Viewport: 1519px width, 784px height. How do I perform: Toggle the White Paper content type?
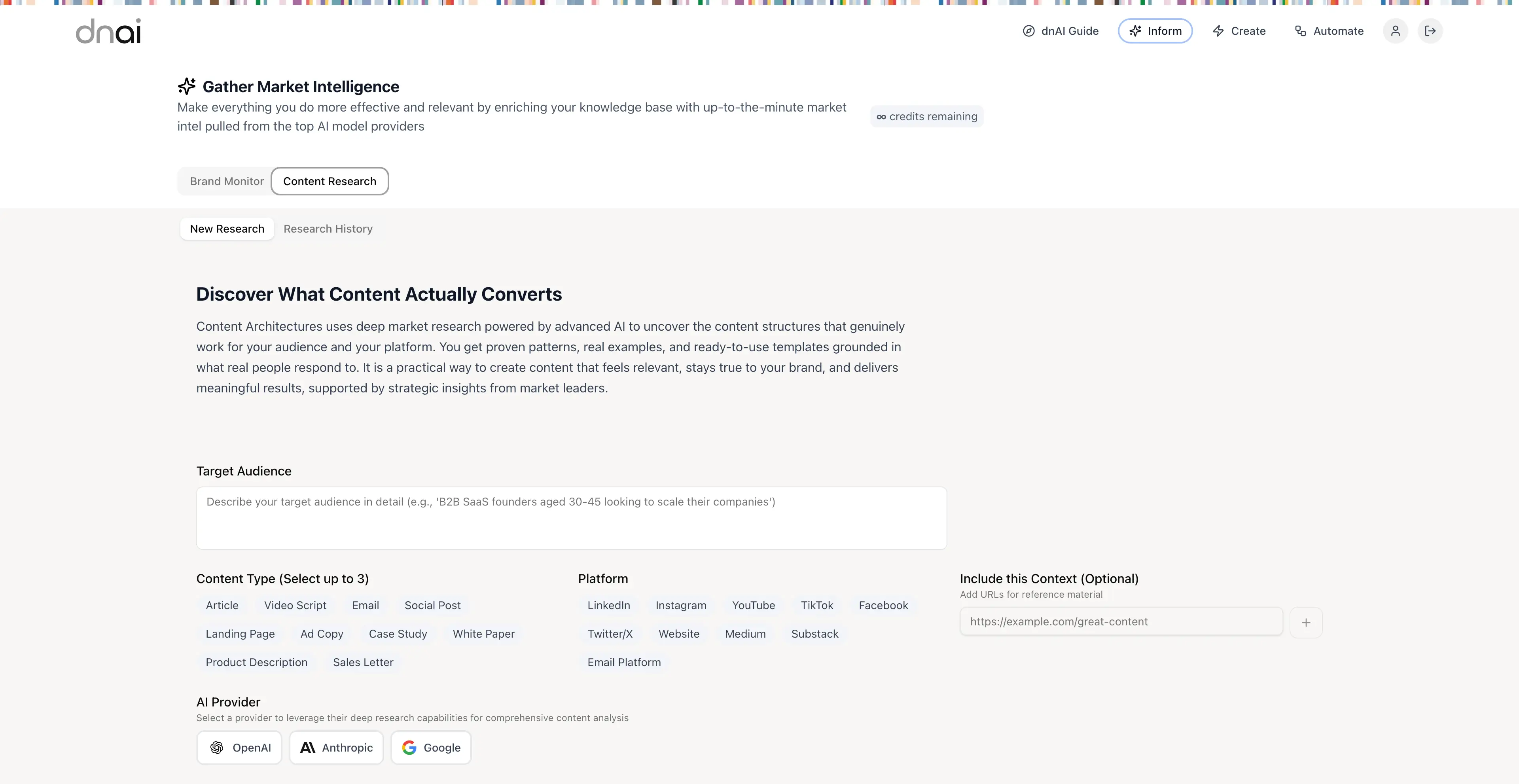point(483,634)
